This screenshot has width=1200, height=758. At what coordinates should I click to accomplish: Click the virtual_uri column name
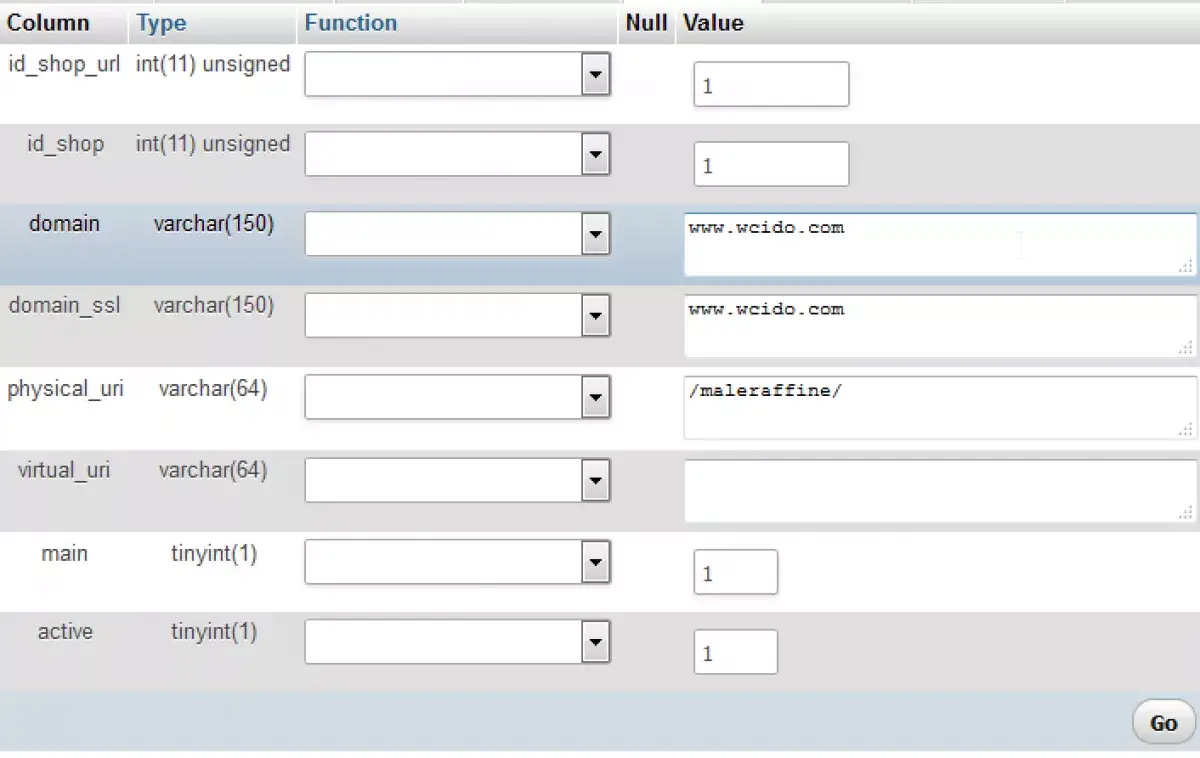pos(64,470)
